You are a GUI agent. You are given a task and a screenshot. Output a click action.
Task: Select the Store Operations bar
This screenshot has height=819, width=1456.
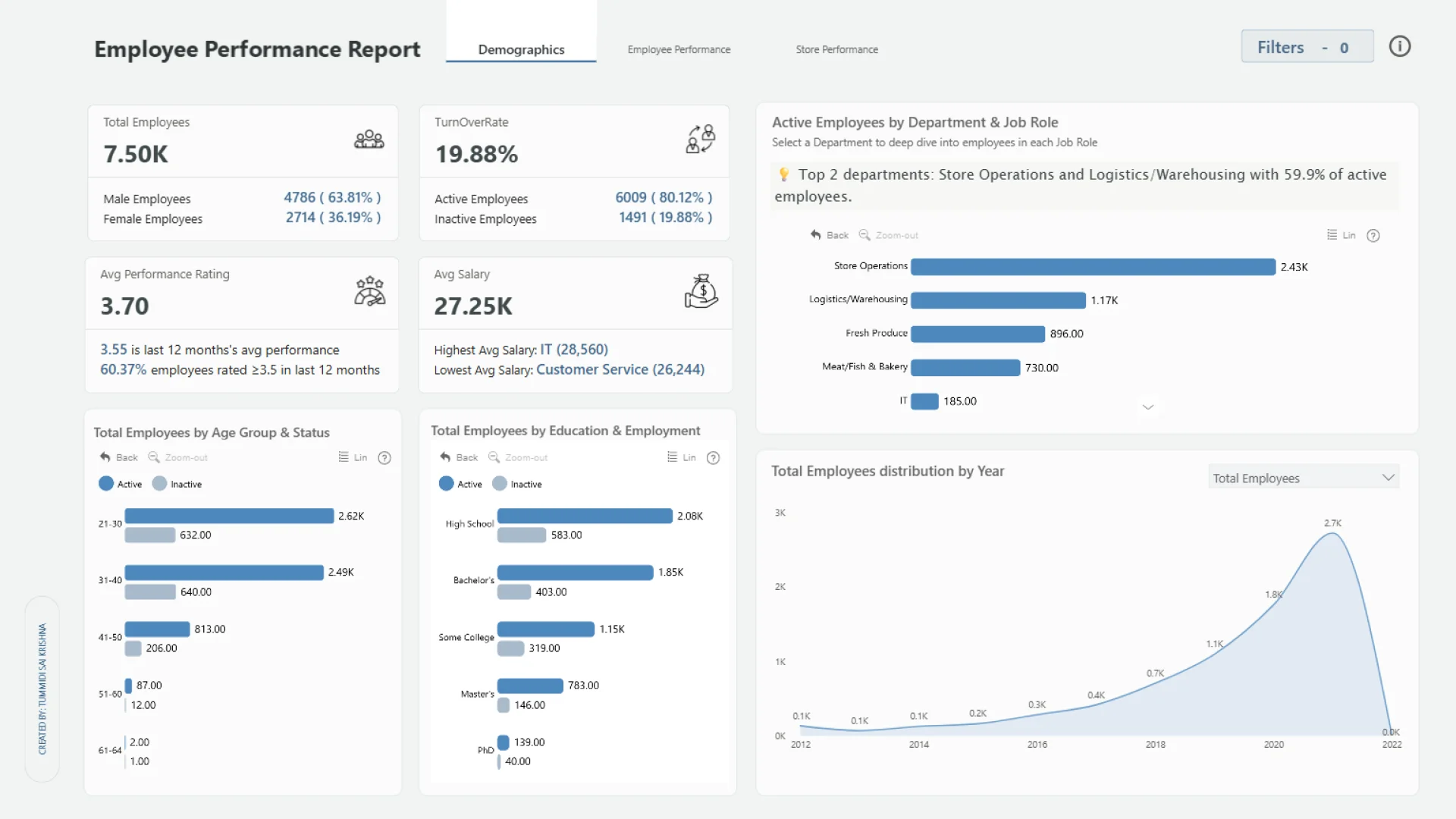tap(1092, 267)
